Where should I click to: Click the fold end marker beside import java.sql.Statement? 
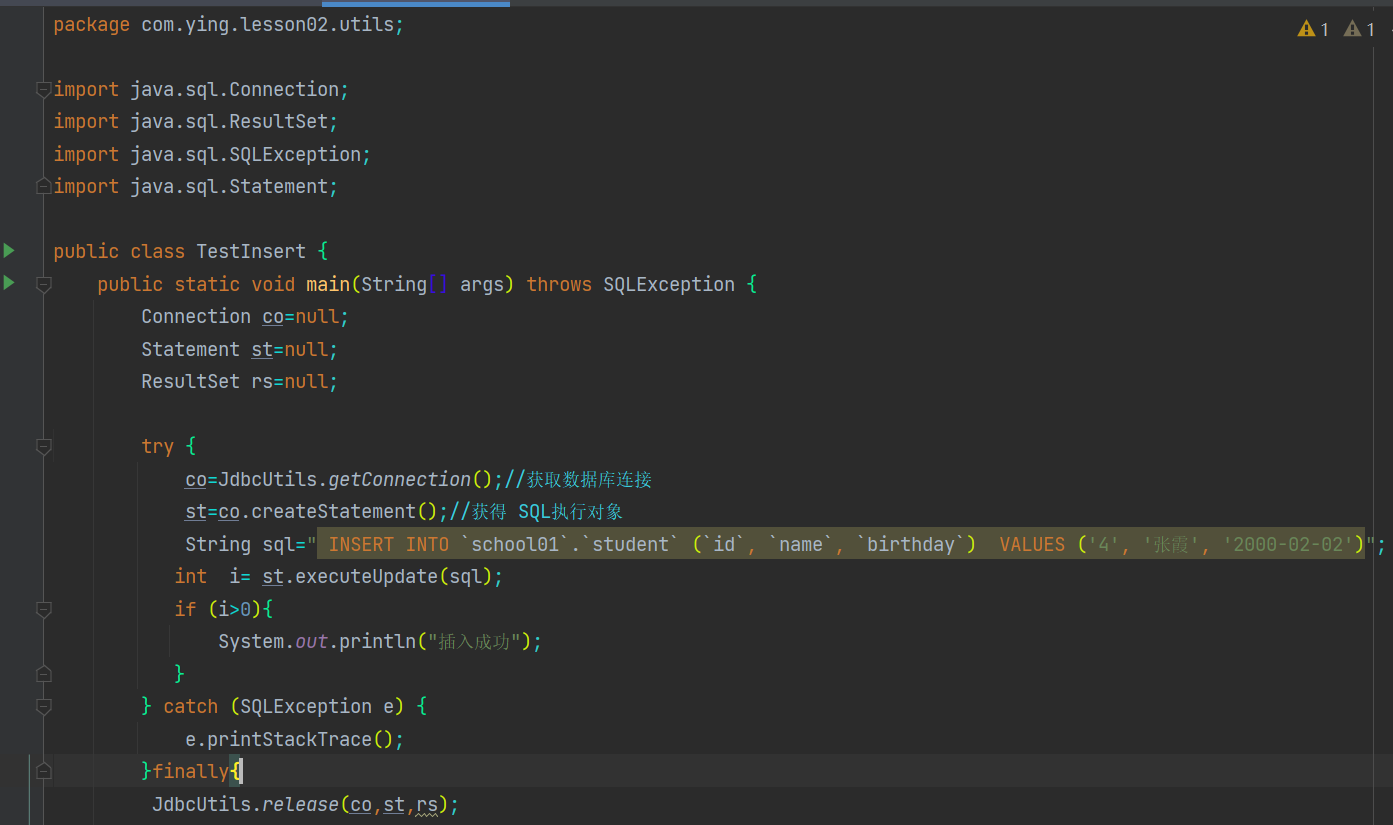tap(43, 186)
